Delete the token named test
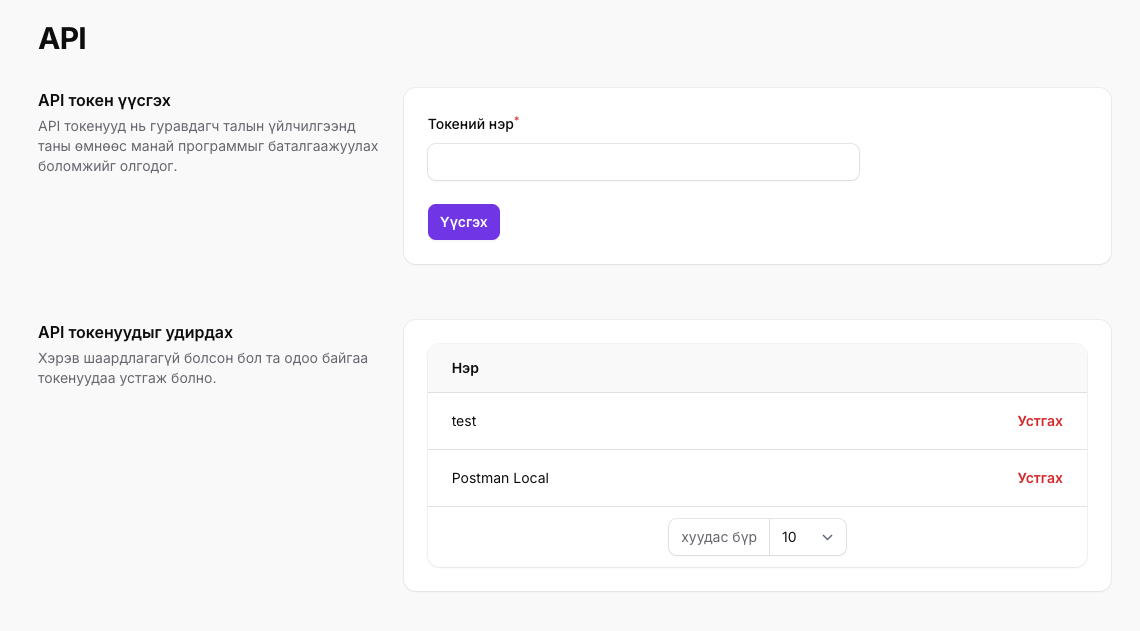 point(1040,421)
